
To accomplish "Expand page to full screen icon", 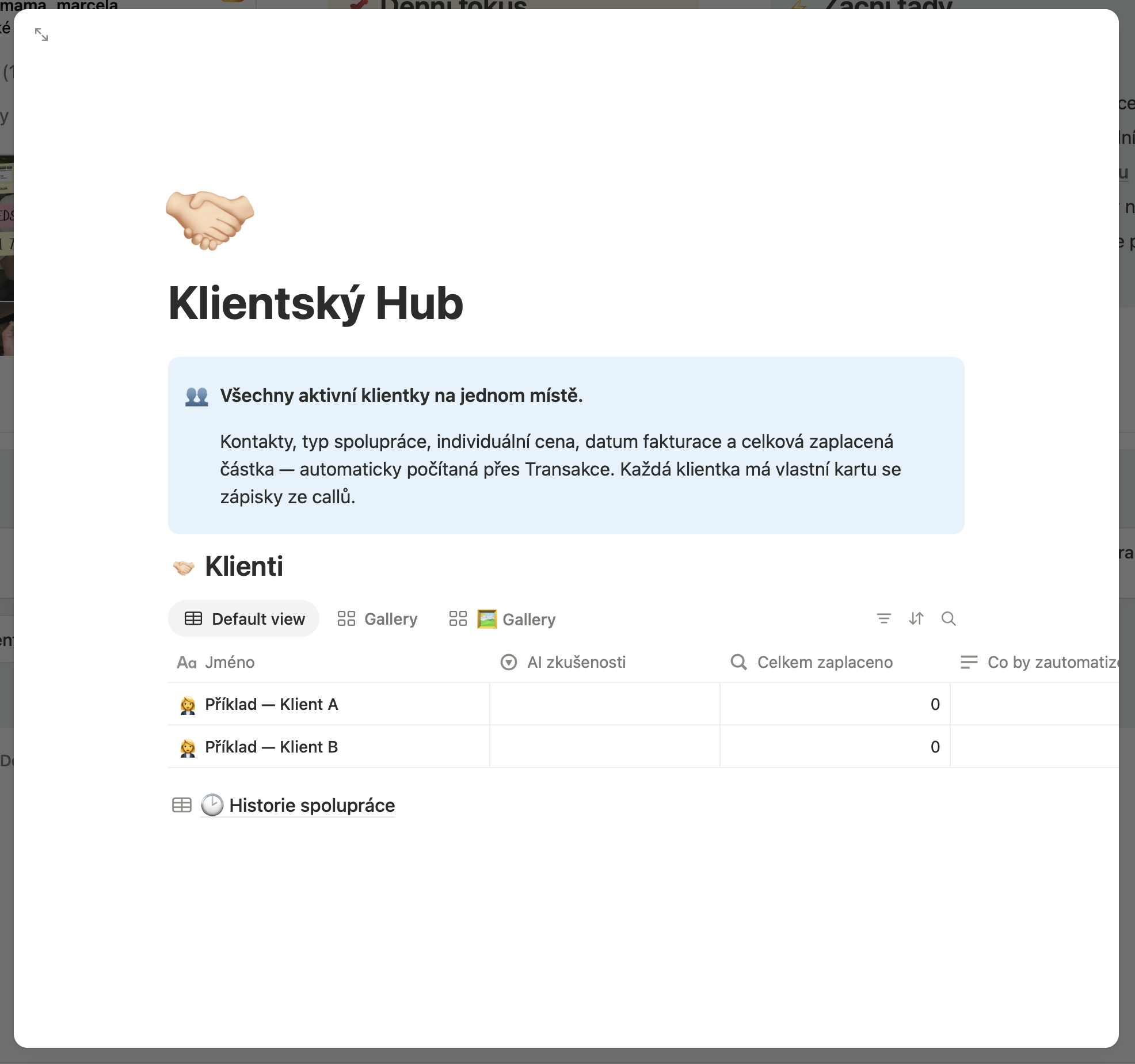I will tap(41, 35).
